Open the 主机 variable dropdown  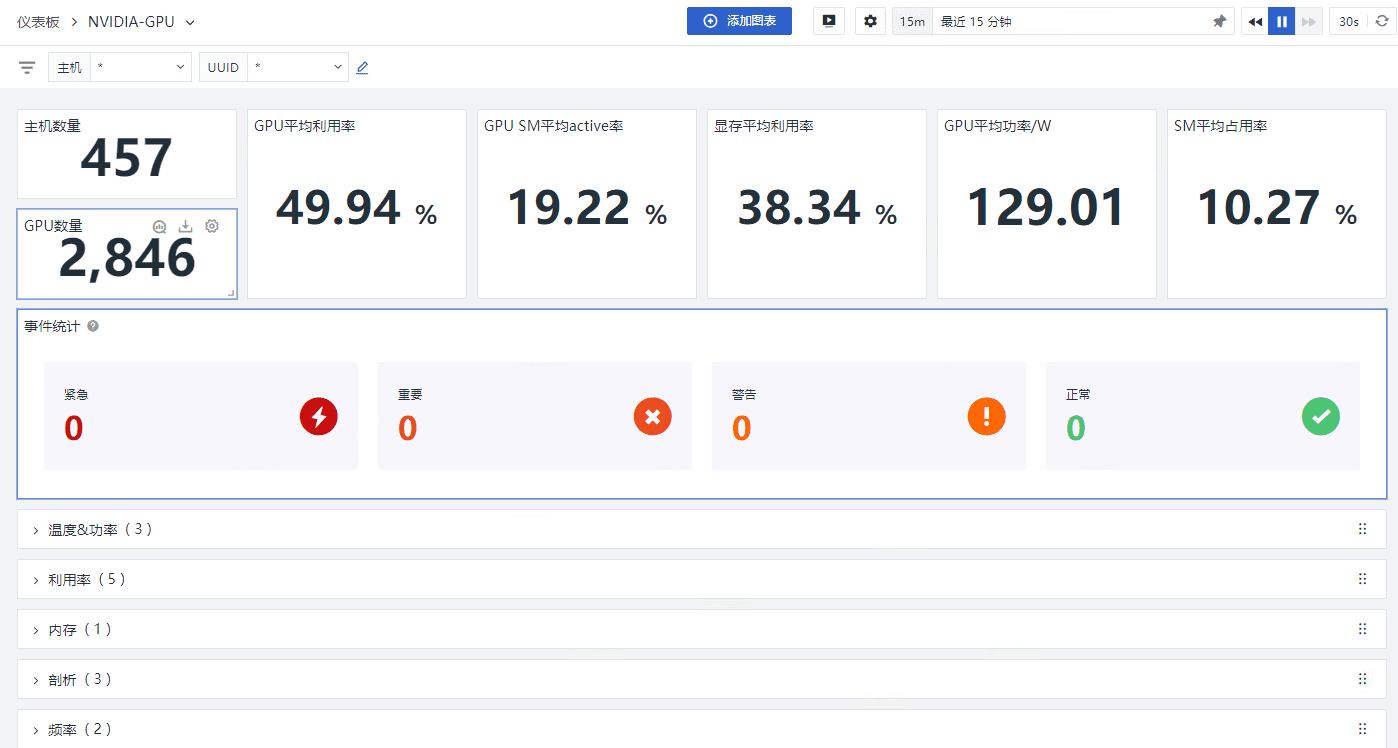click(140, 67)
